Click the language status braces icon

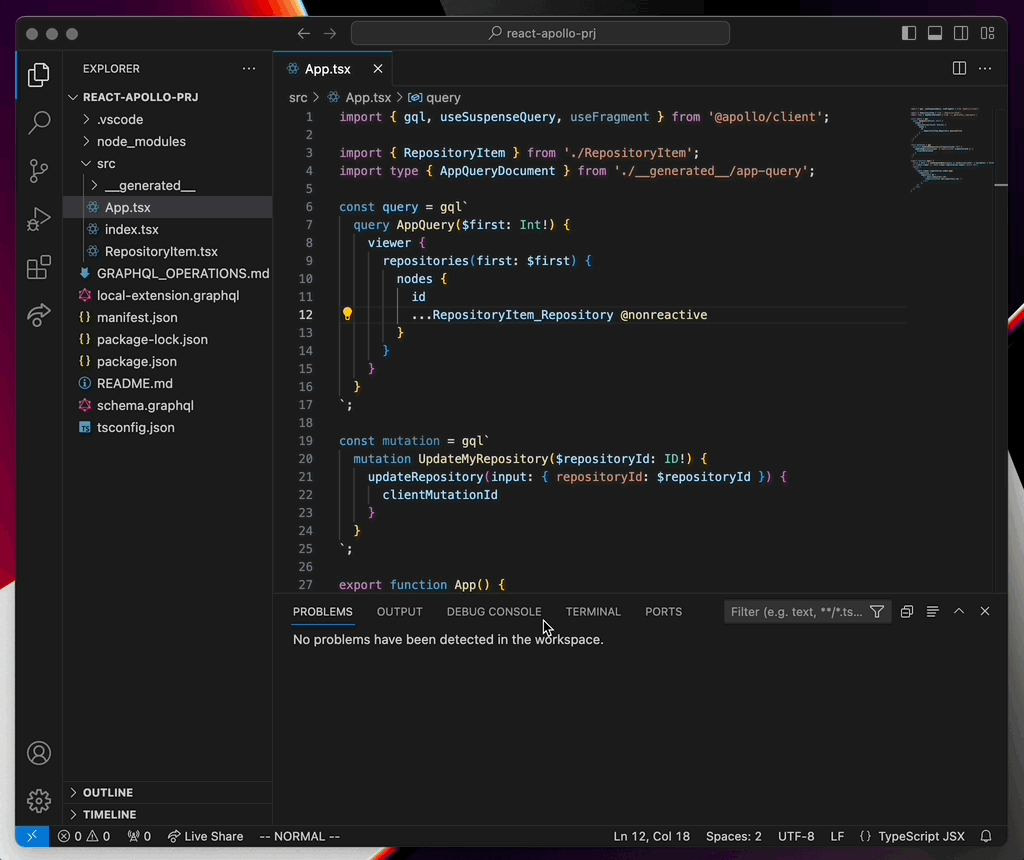(865, 836)
